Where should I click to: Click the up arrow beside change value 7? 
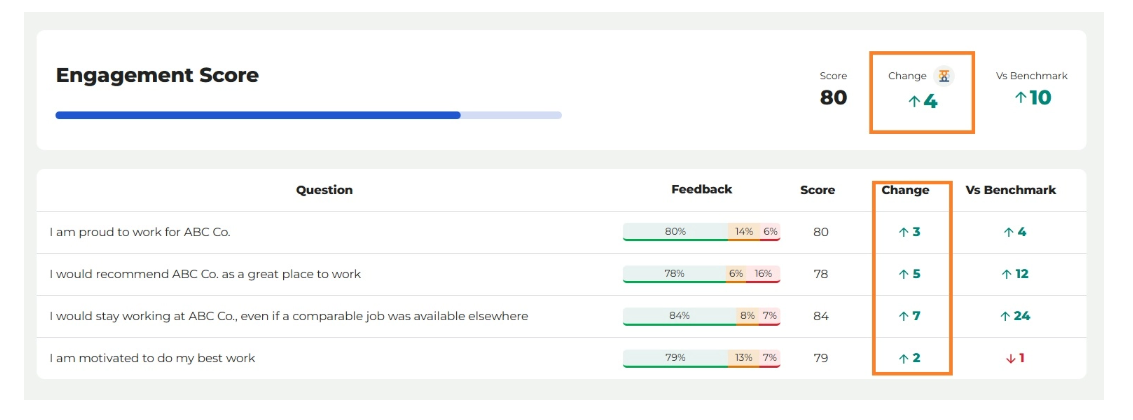(x=903, y=316)
